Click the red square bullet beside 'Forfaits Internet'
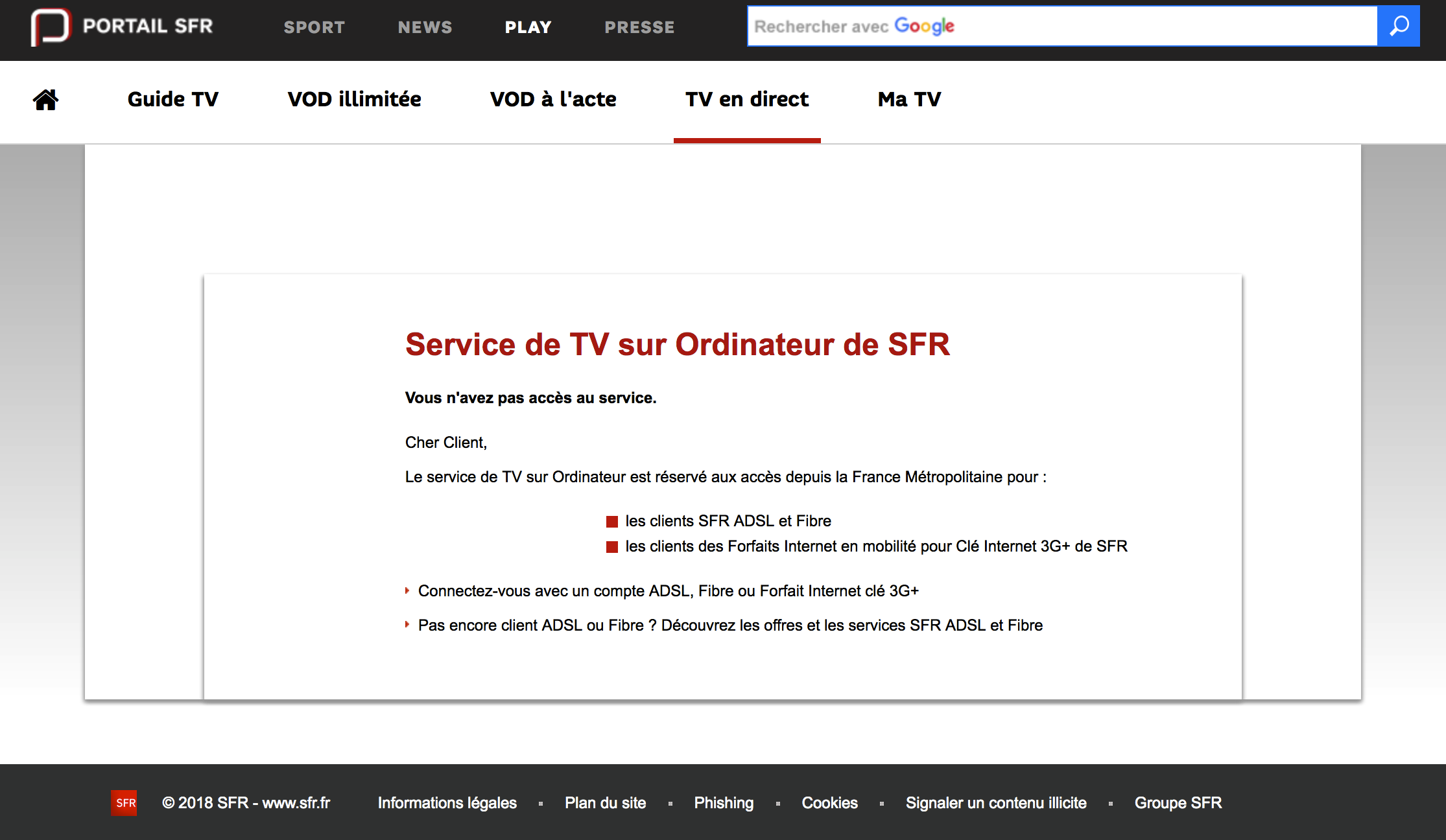Screen dimensions: 1446x840 (x=611, y=546)
